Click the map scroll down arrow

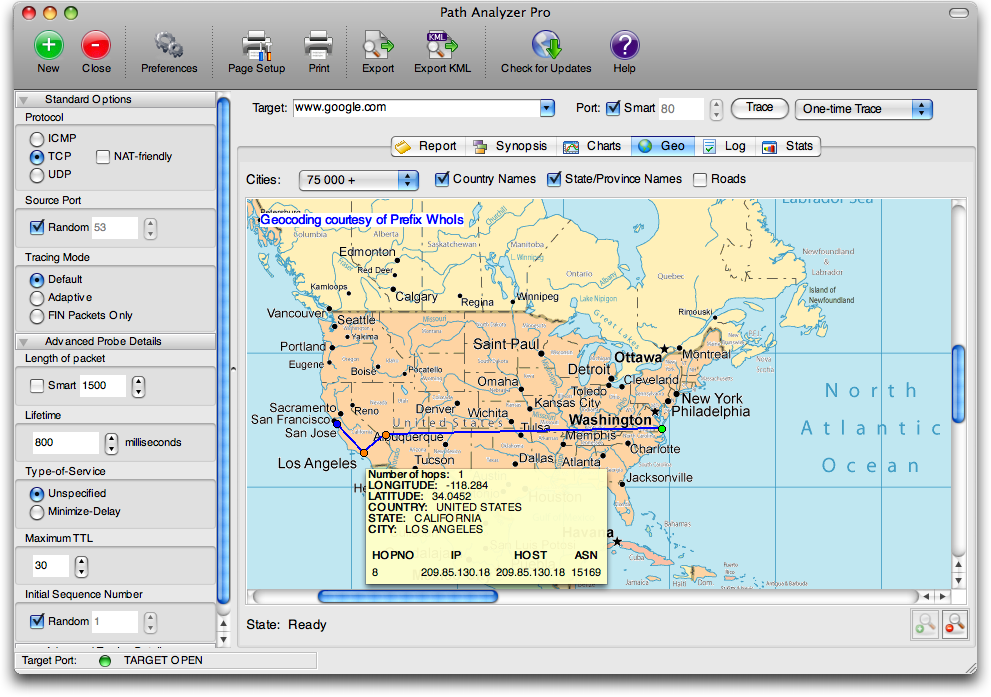[x=958, y=581]
